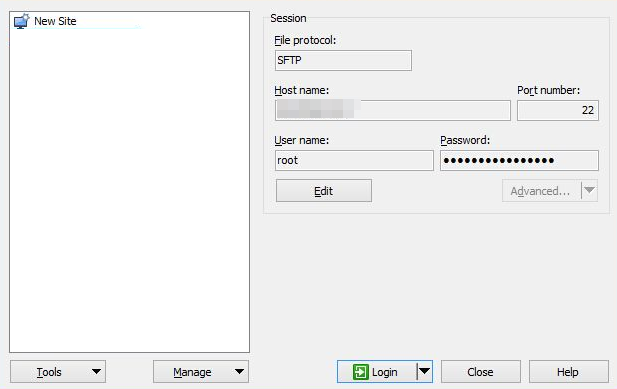617x389 pixels.
Task: Click into the Host name field
Action: tap(393, 110)
